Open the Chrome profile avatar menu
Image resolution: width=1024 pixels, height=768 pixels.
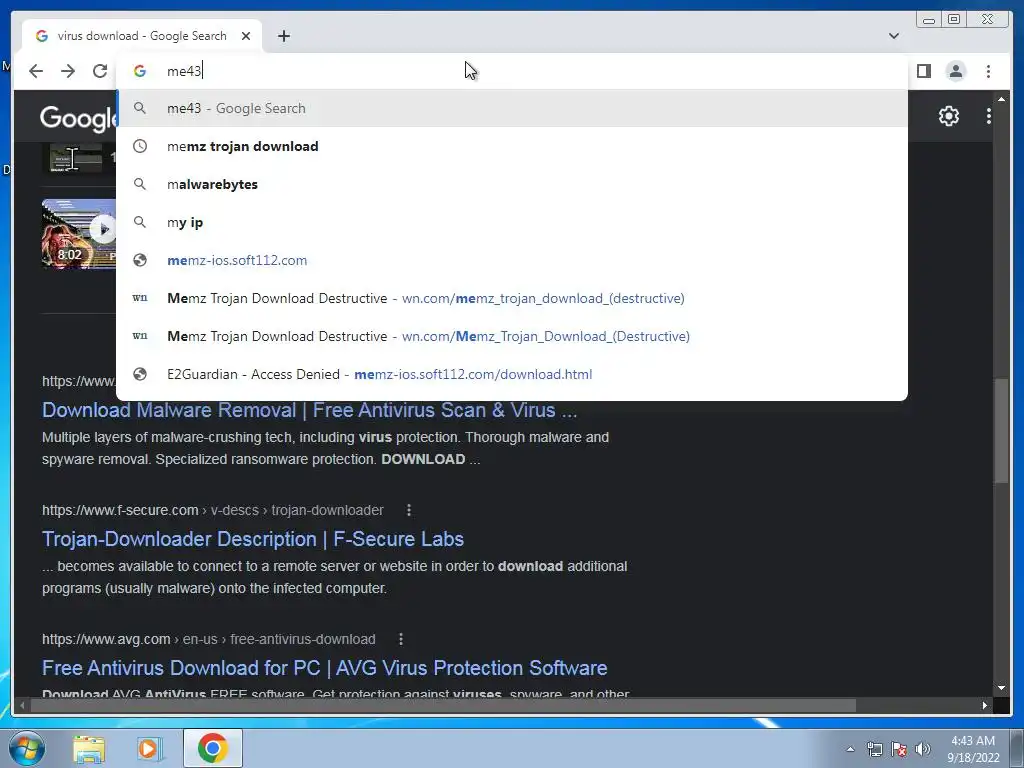click(x=955, y=71)
